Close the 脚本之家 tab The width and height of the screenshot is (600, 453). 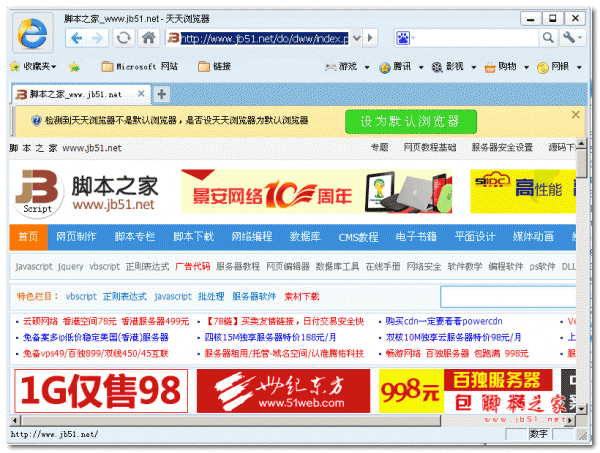(141, 94)
